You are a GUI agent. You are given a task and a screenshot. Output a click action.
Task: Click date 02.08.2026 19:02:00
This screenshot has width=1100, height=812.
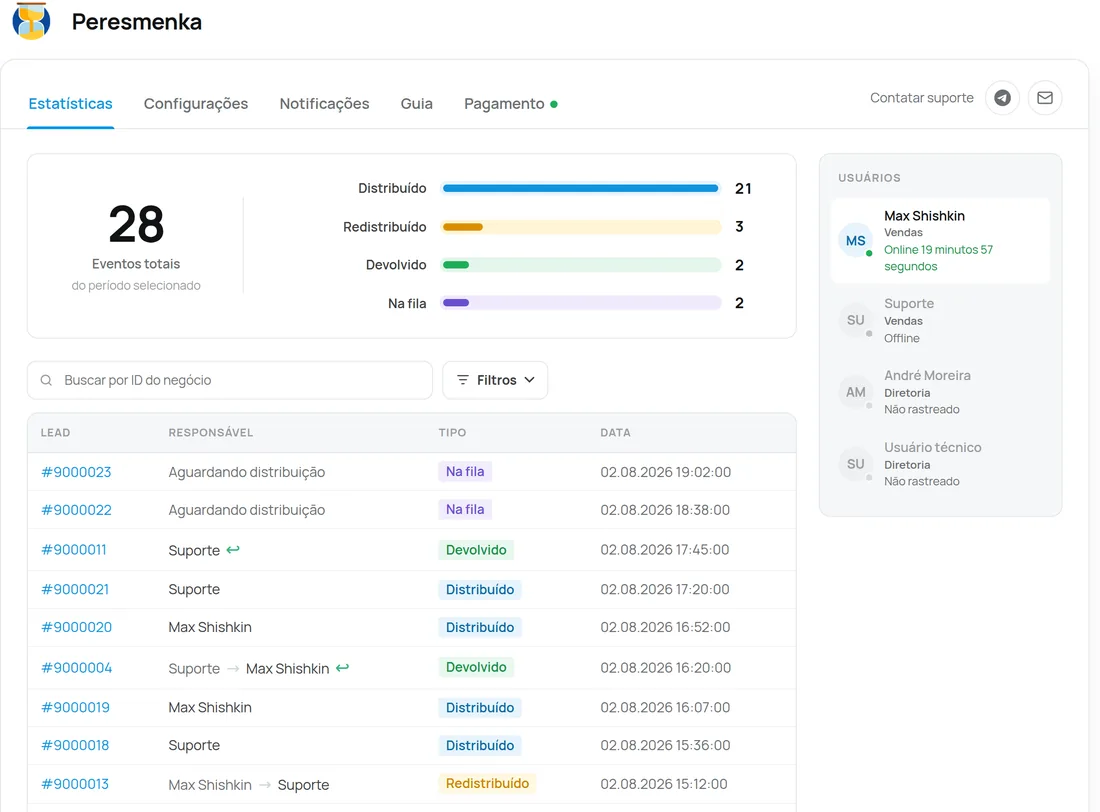click(x=665, y=472)
